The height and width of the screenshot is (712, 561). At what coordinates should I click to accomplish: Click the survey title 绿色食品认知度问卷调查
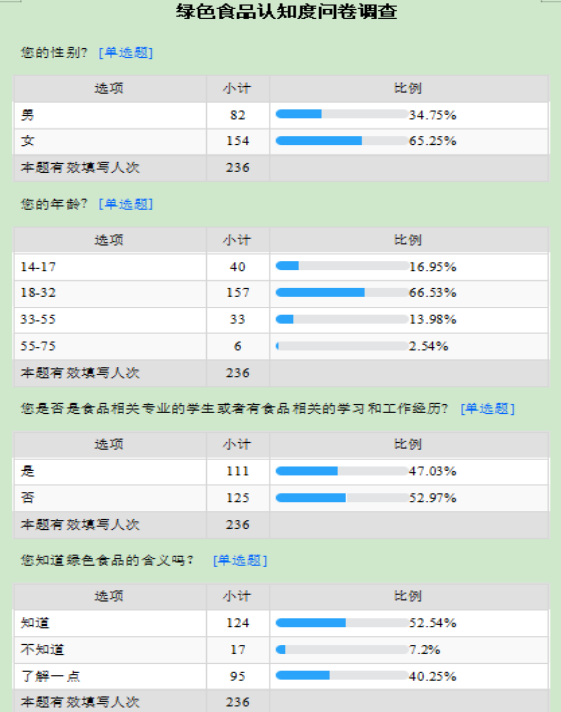click(287, 11)
